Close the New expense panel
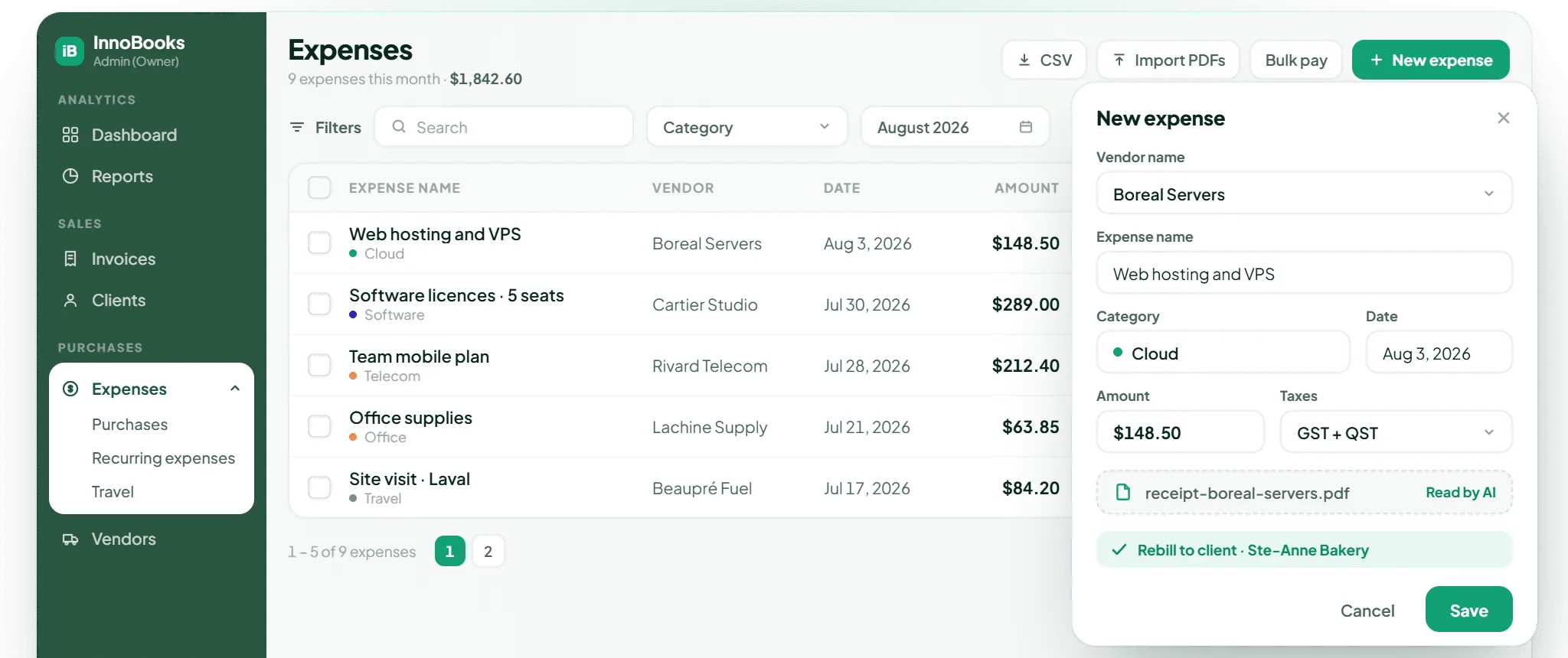The image size is (1568, 658). point(1504,118)
